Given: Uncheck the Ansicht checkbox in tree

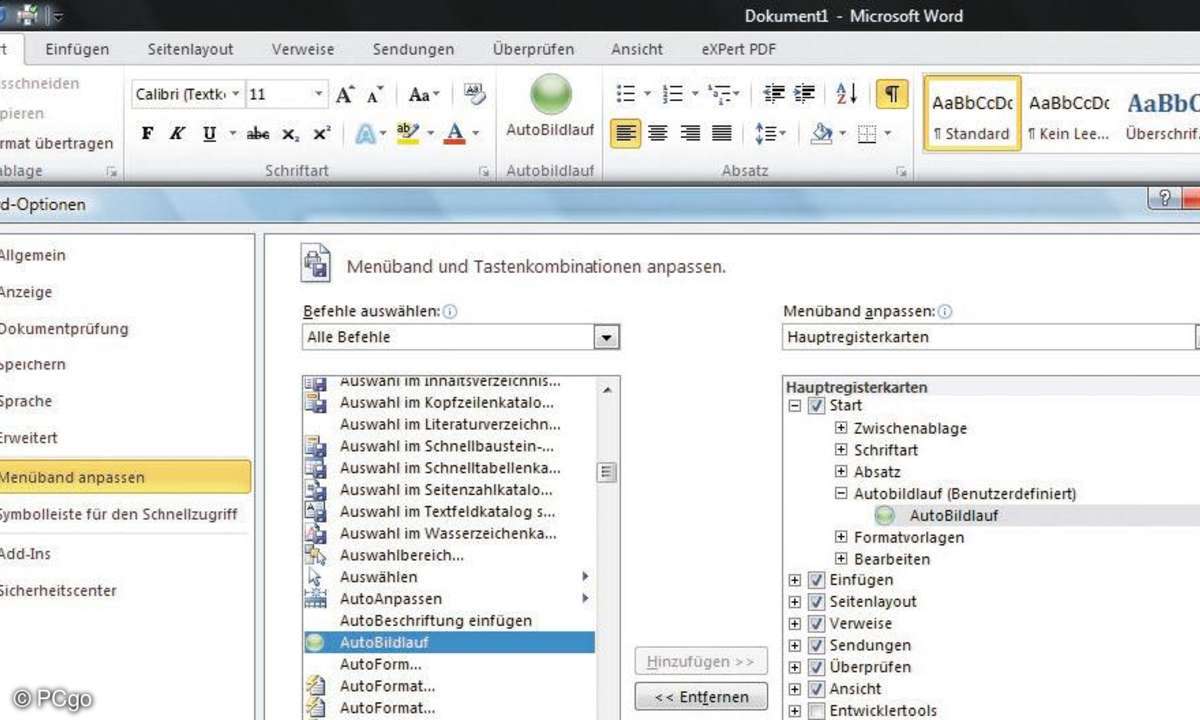Looking at the screenshot, I should (816, 689).
